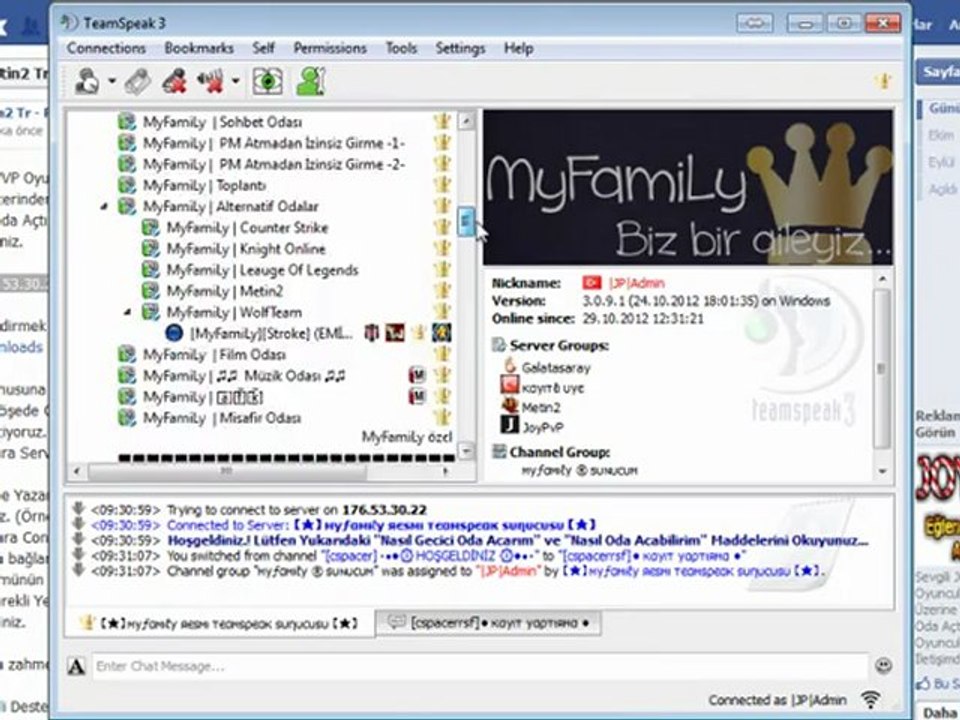Click channel tree vertical scrollbar thumb

(466, 221)
